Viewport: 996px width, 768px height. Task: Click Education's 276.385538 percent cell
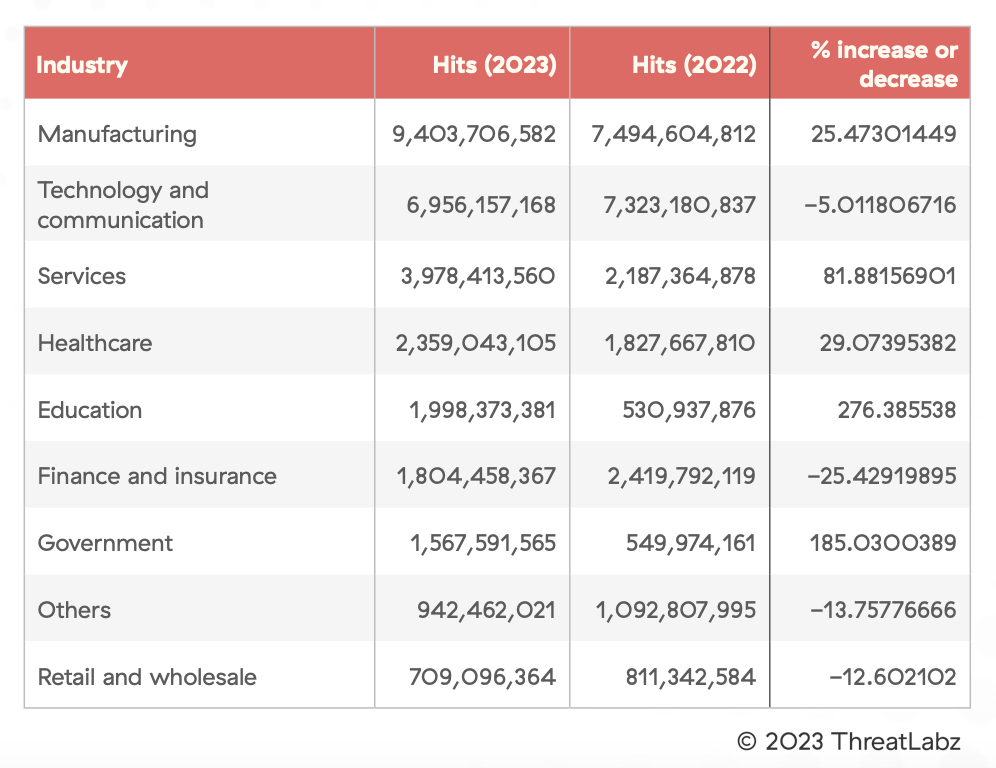tap(897, 410)
